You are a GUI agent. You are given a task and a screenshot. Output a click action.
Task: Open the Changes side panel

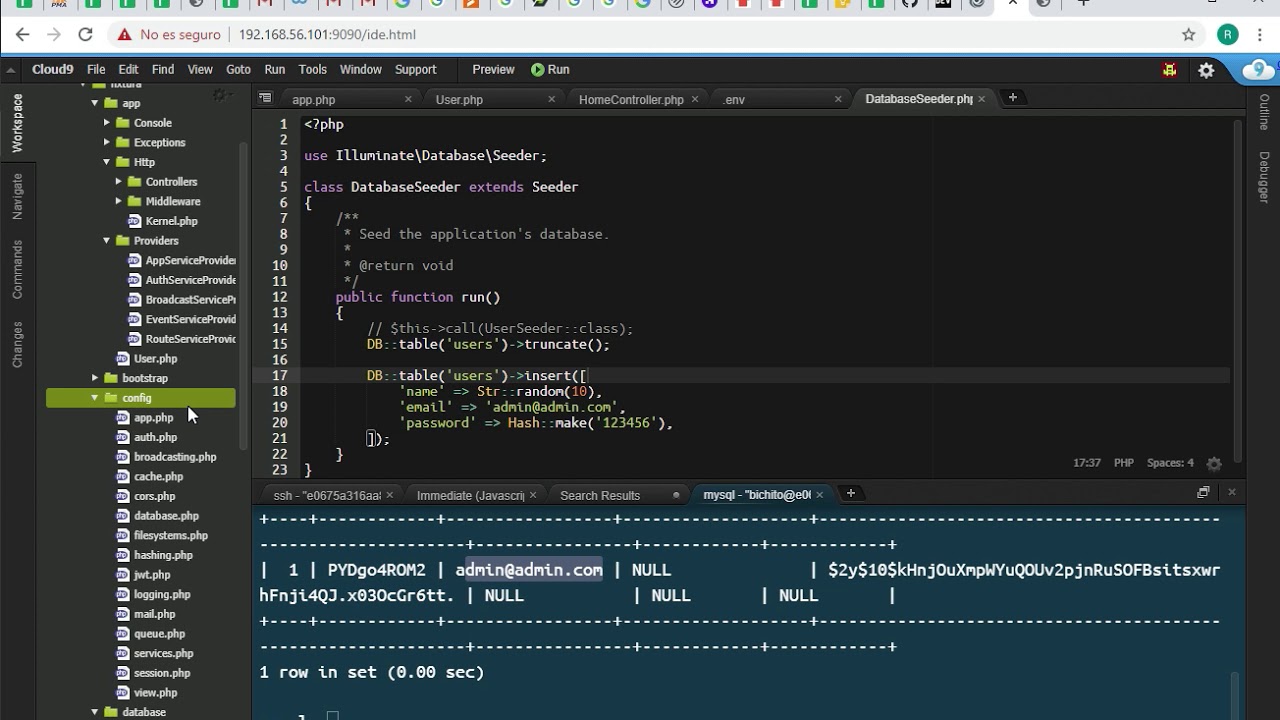click(x=17, y=344)
